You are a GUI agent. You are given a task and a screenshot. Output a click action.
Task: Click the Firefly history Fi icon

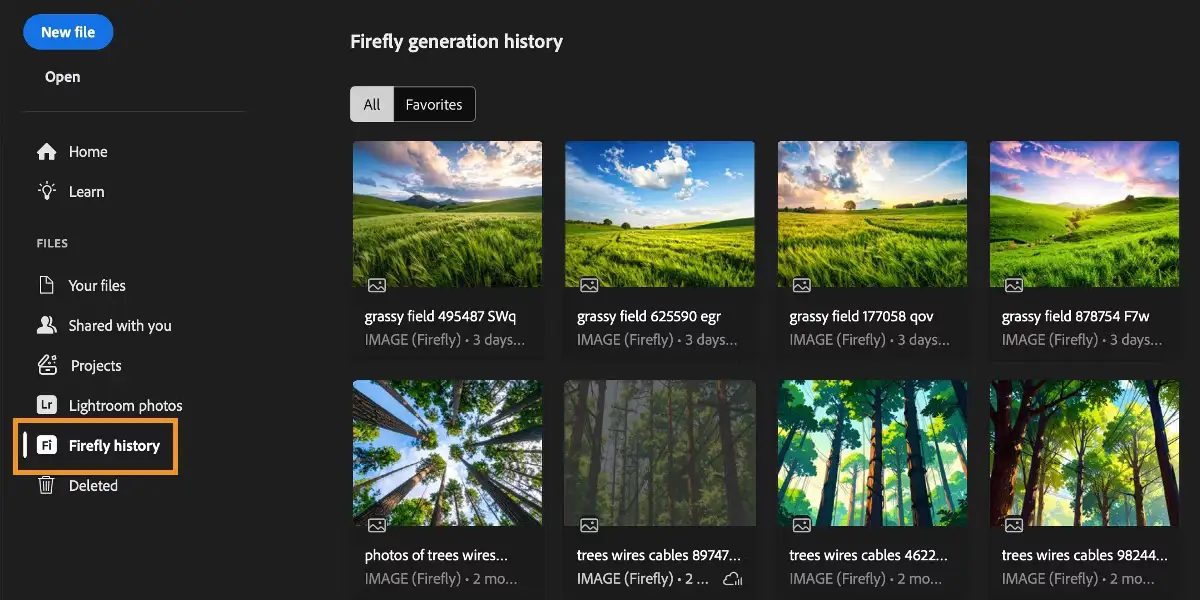47,445
